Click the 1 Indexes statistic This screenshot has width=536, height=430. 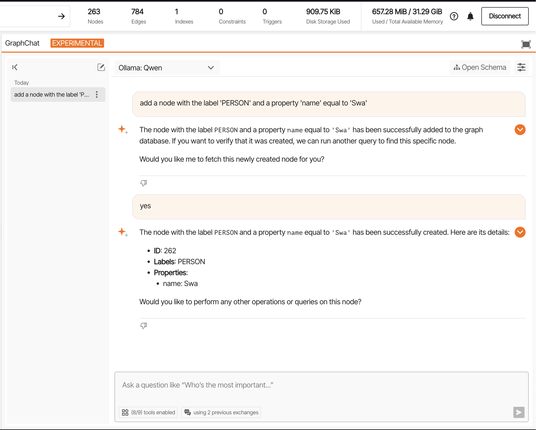[x=184, y=16]
